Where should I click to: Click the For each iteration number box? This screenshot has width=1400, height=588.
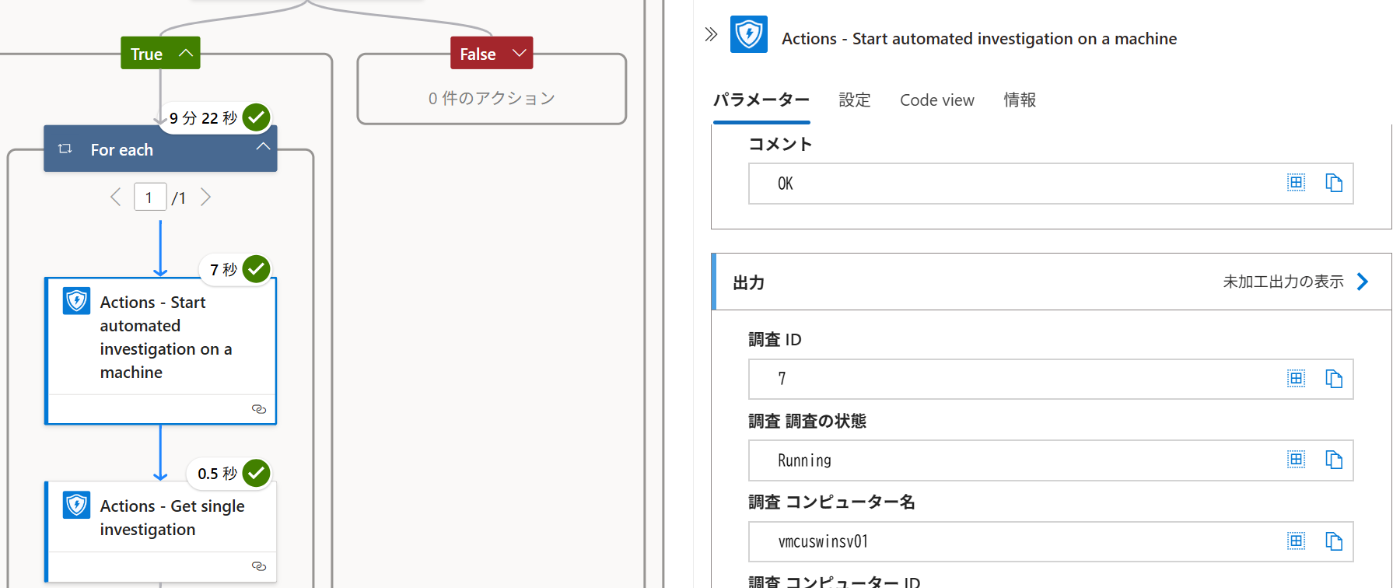tap(149, 197)
